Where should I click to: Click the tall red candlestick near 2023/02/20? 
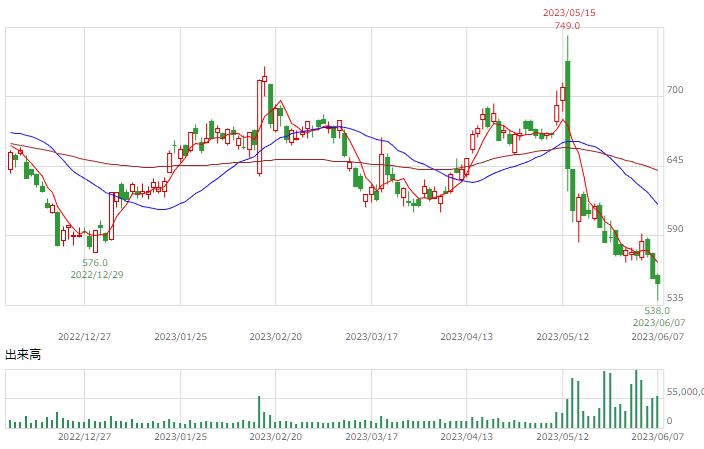(260, 127)
